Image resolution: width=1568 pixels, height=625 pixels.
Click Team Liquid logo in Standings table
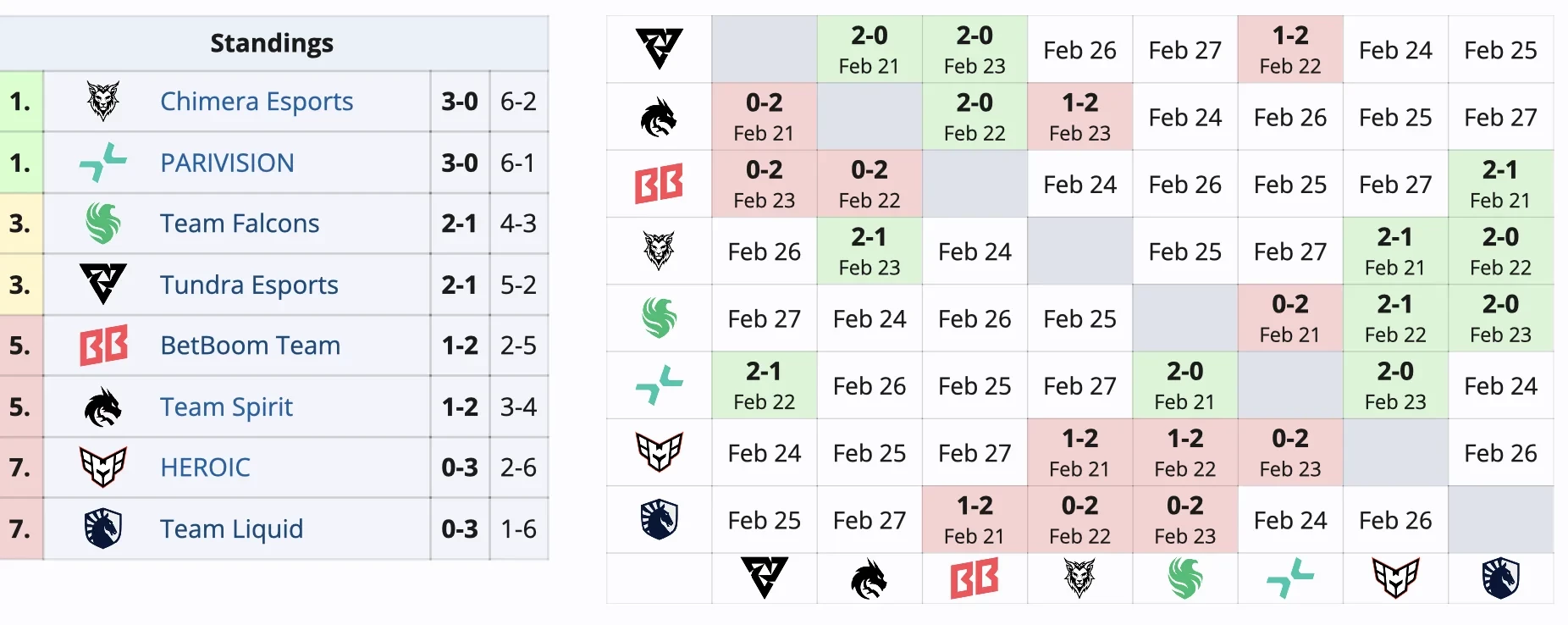click(x=103, y=528)
